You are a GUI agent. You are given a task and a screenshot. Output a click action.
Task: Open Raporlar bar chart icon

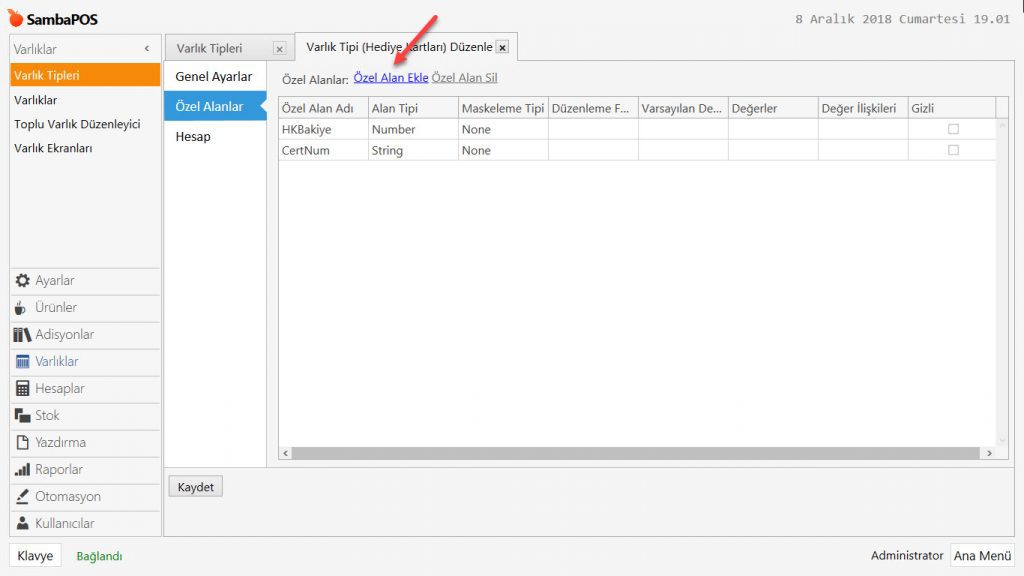(x=22, y=470)
